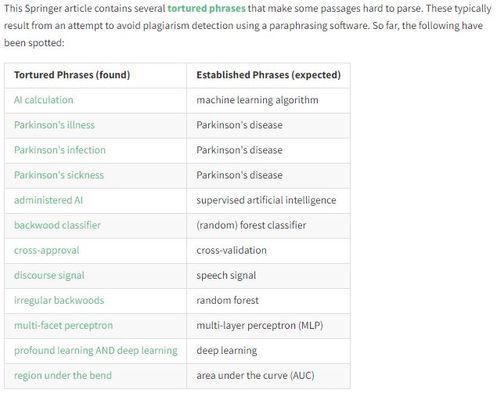Image resolution: width=497 pixels, height=400 pixels.
Task: Select the 'multi-layer perceptron (MLP)' cell
Action: [269, 326]
